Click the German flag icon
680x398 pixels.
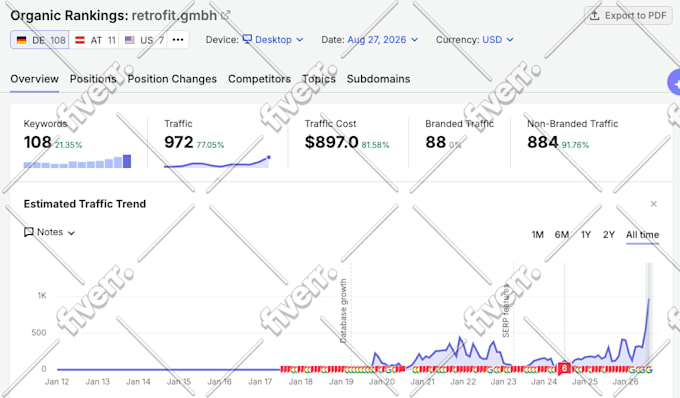21,40
